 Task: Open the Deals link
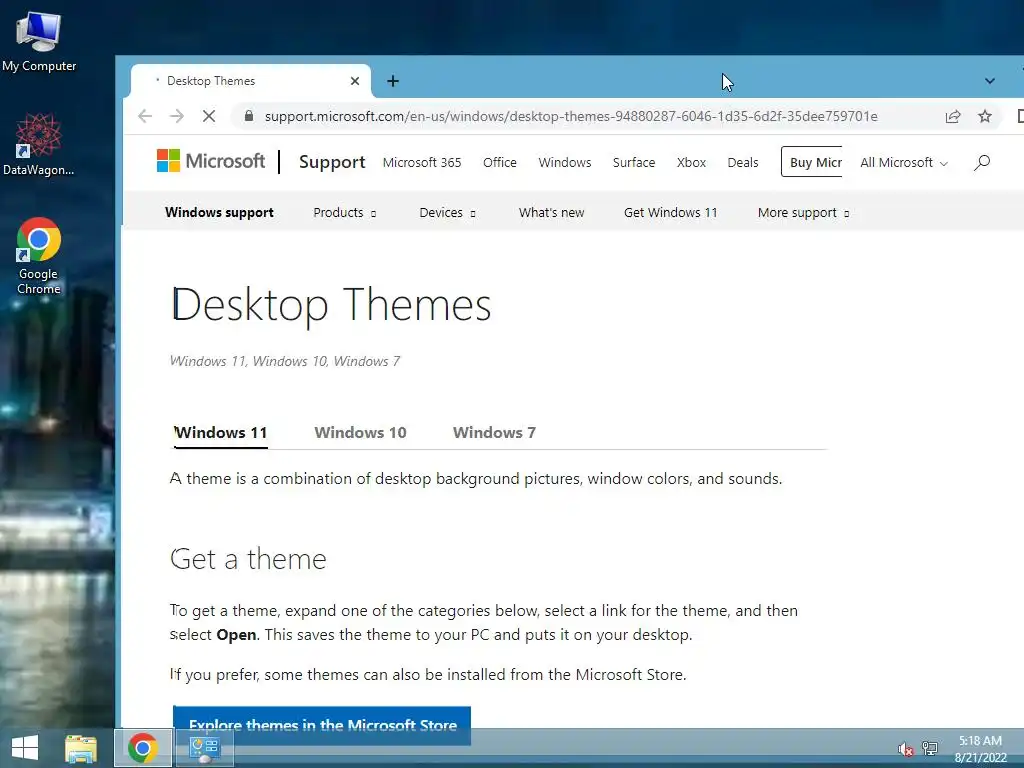point(743,163)
